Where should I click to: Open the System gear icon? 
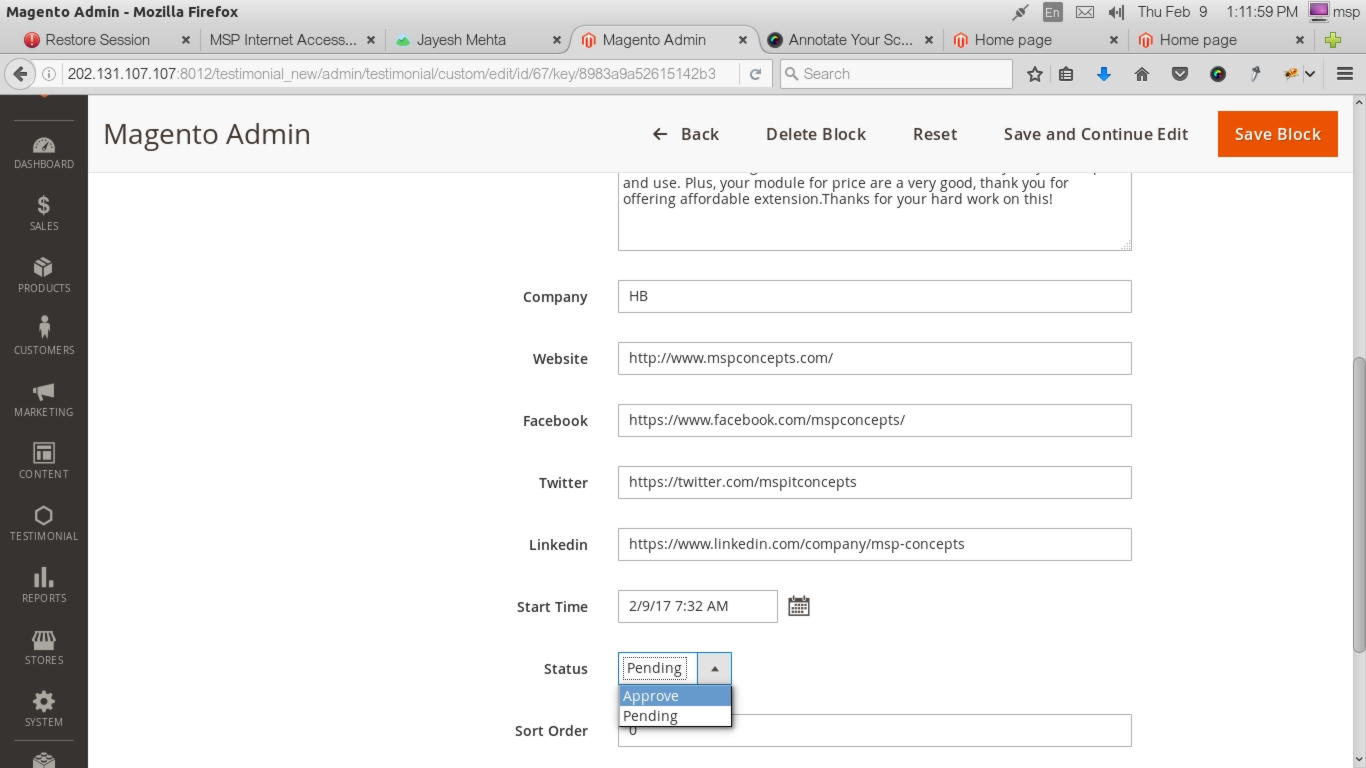coord(43,709)
